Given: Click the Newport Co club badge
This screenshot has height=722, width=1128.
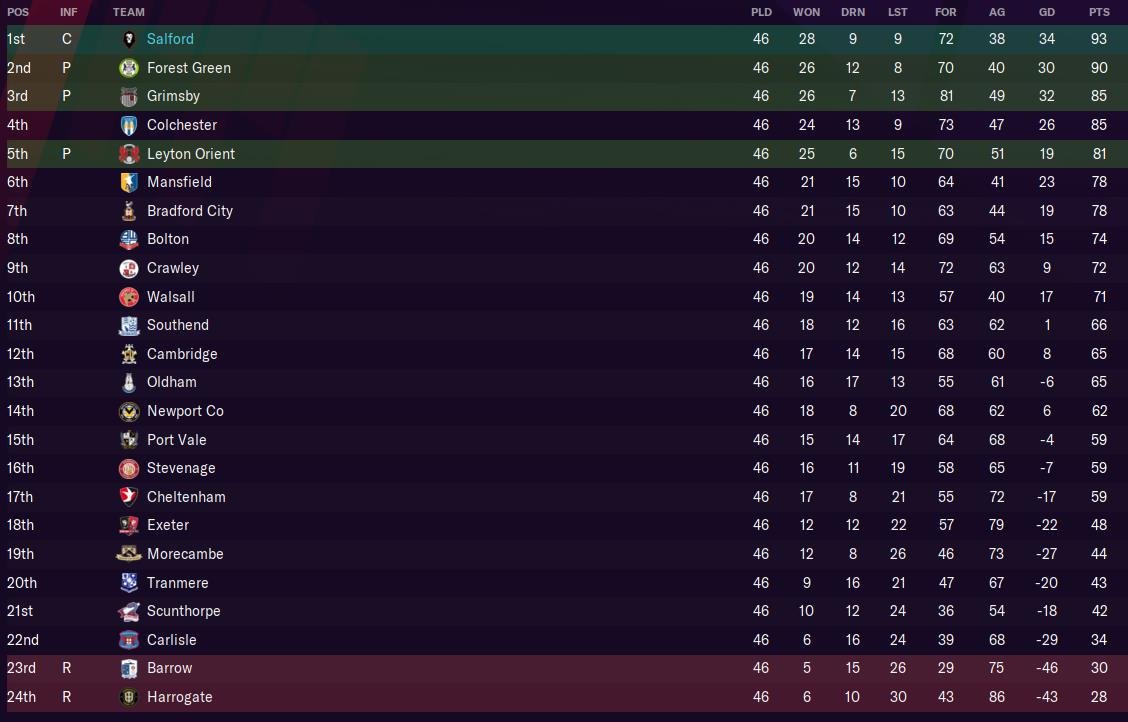Looking at the screenshot, I should [129, 411].
